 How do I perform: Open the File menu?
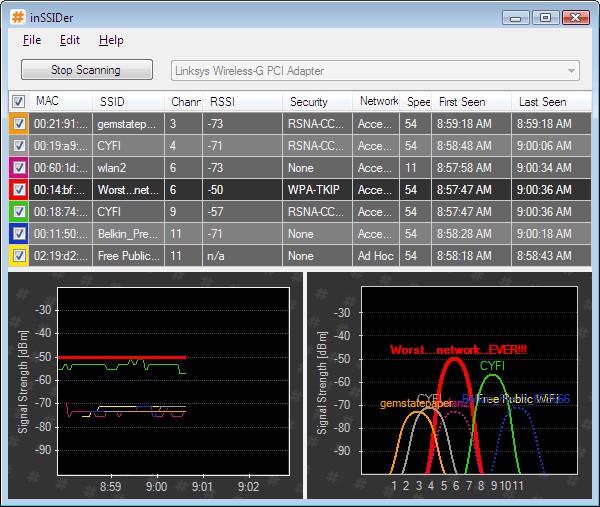click(31, 40)
